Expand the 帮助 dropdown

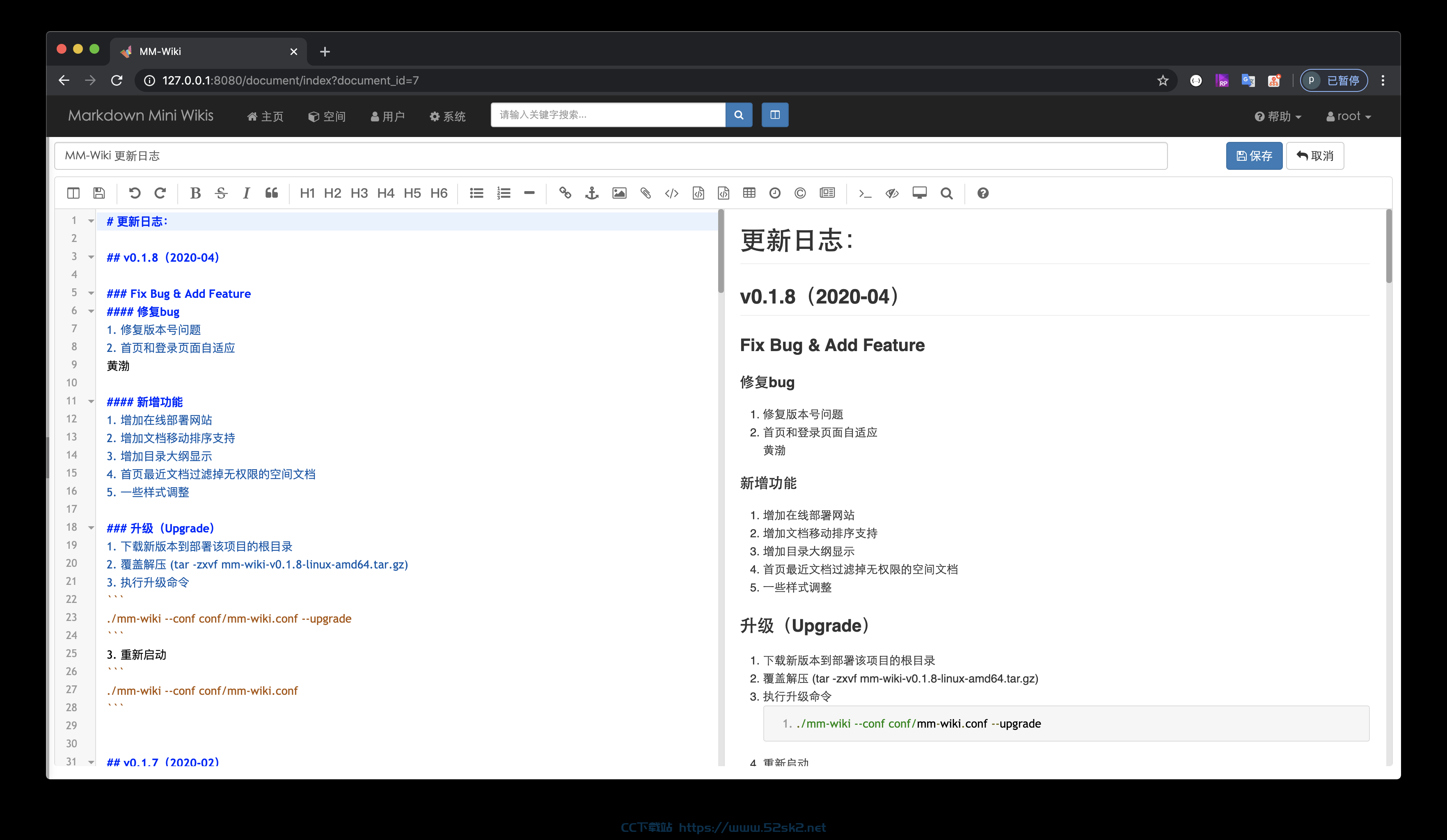pos(1278,116)
